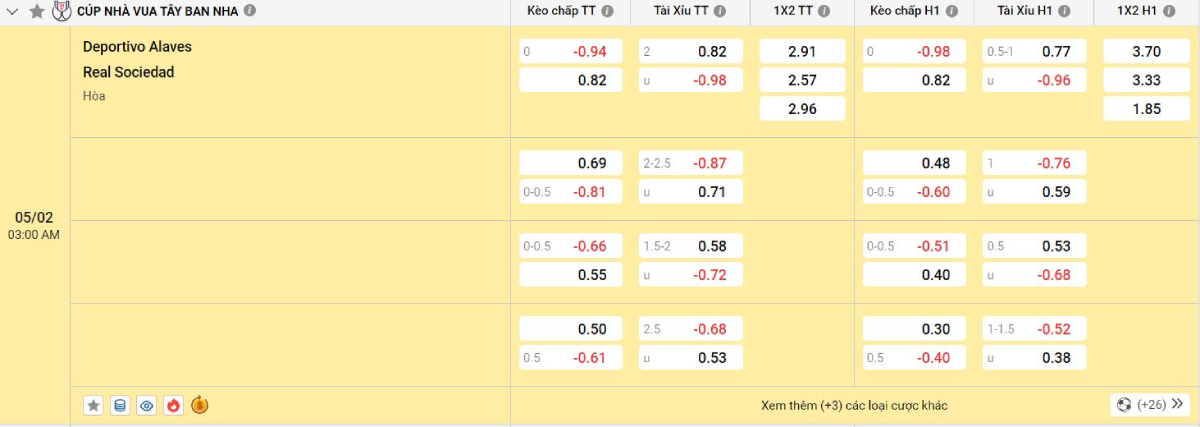Click the gold coin cash-out icon

pos(199,405)
